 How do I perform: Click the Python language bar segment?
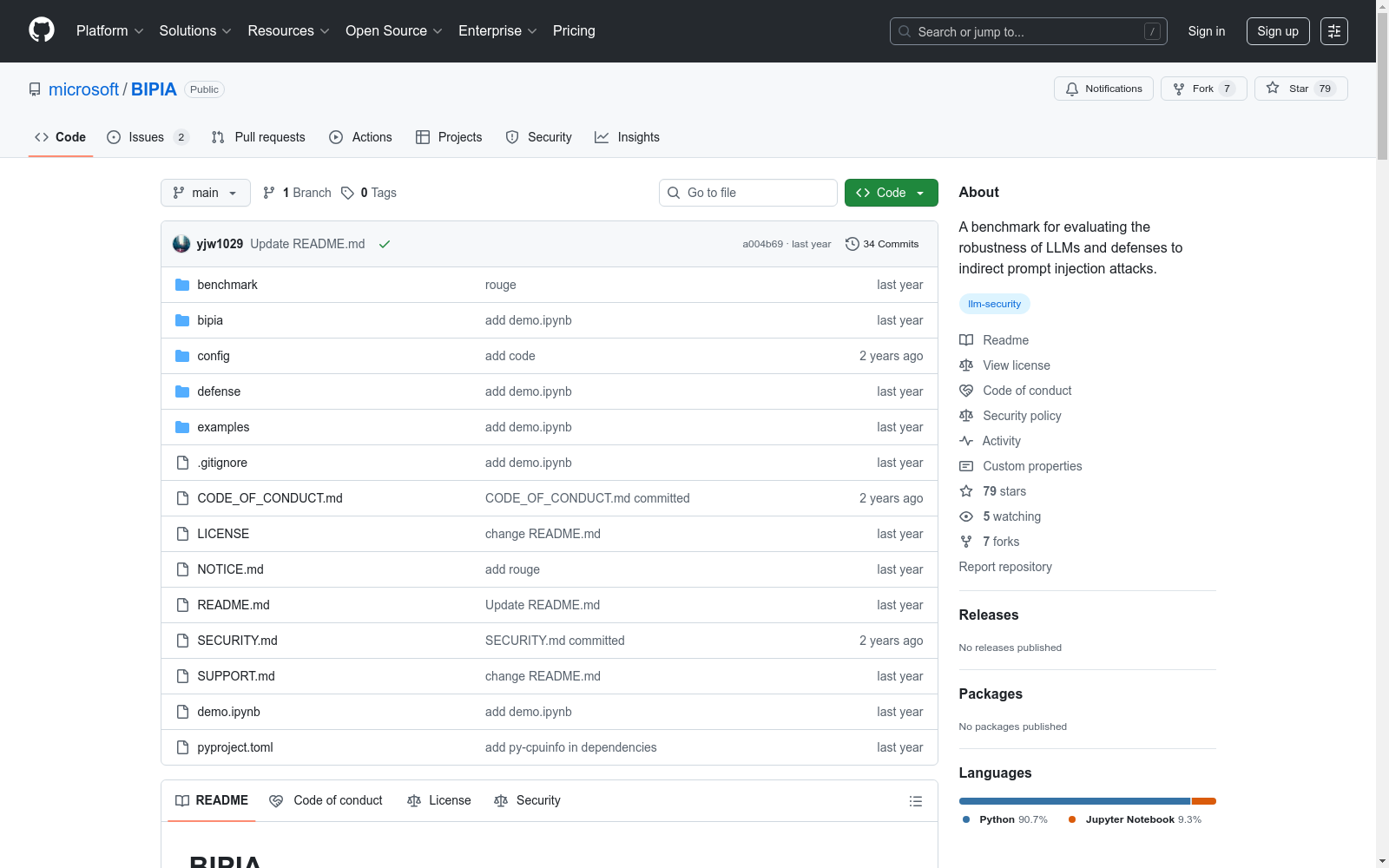[x=1074, y=801]
